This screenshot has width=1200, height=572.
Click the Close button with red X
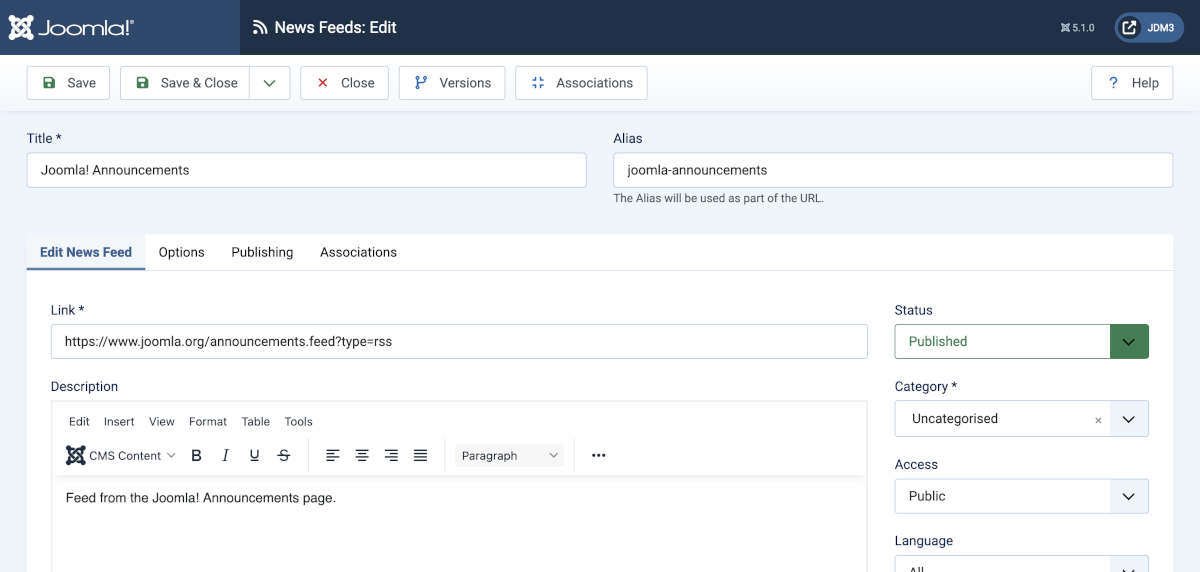click(x=345, y=83)
